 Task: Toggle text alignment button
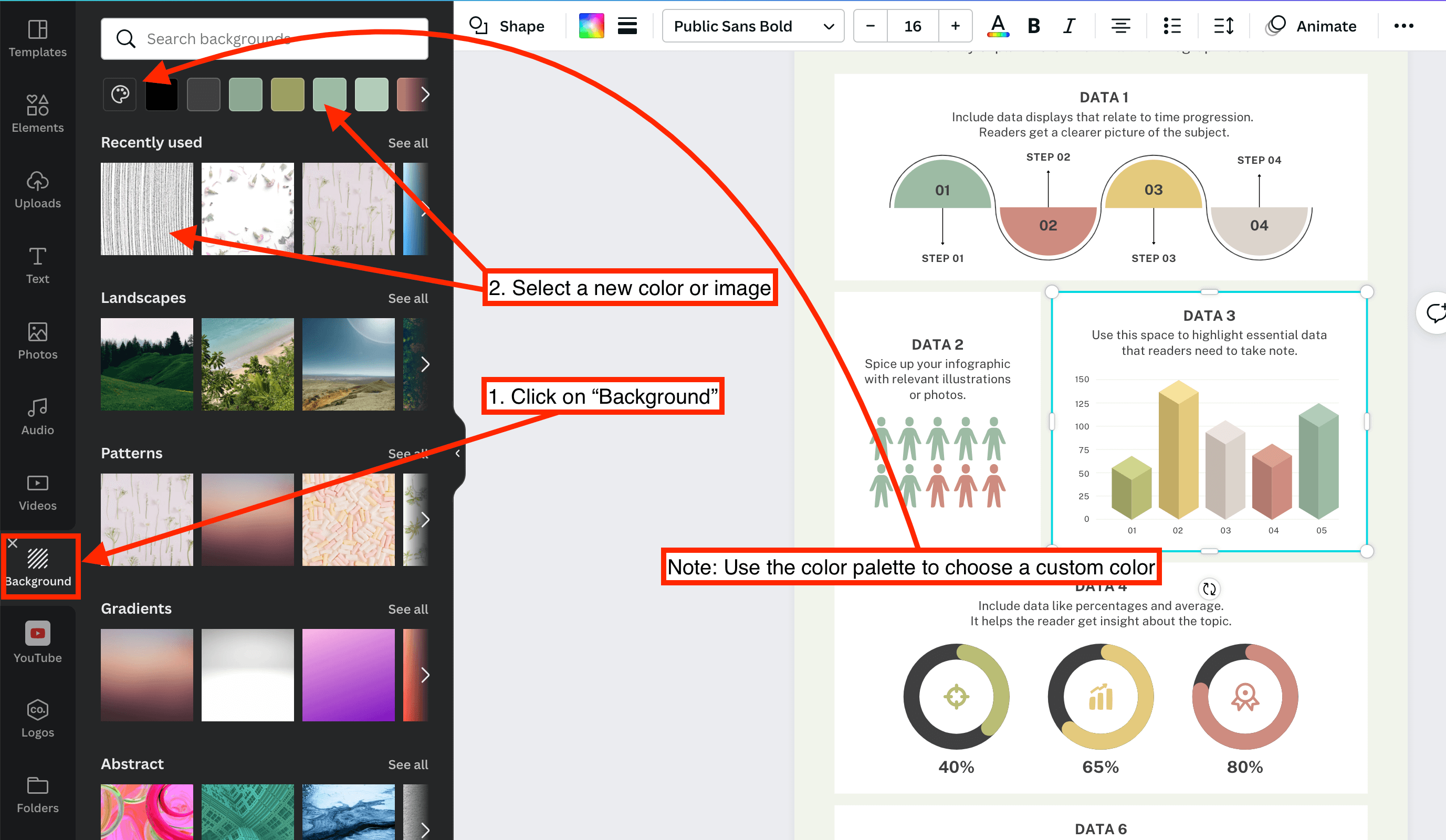[1120, 26]
